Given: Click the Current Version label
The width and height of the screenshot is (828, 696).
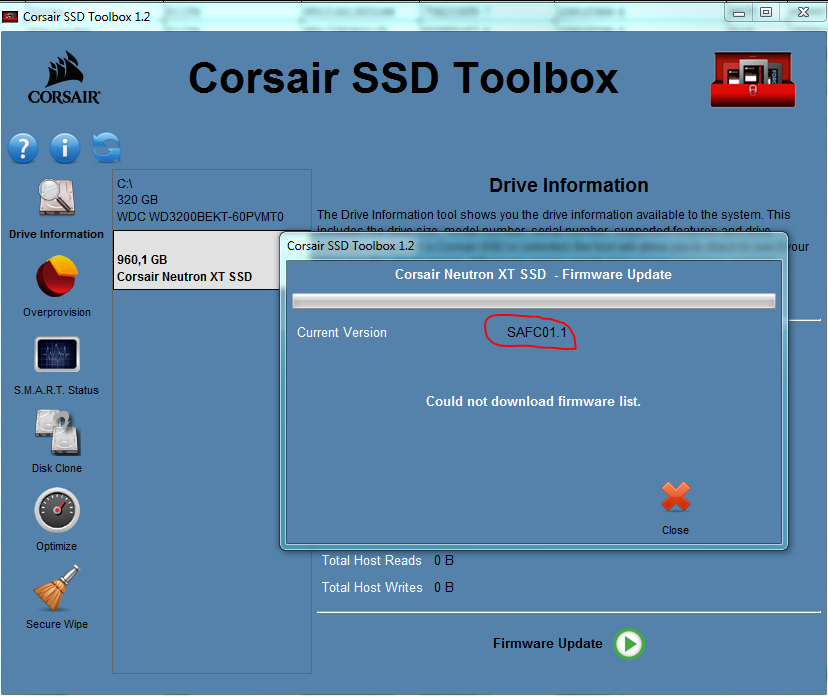Looking at the screenshot, I should [342, 332].
